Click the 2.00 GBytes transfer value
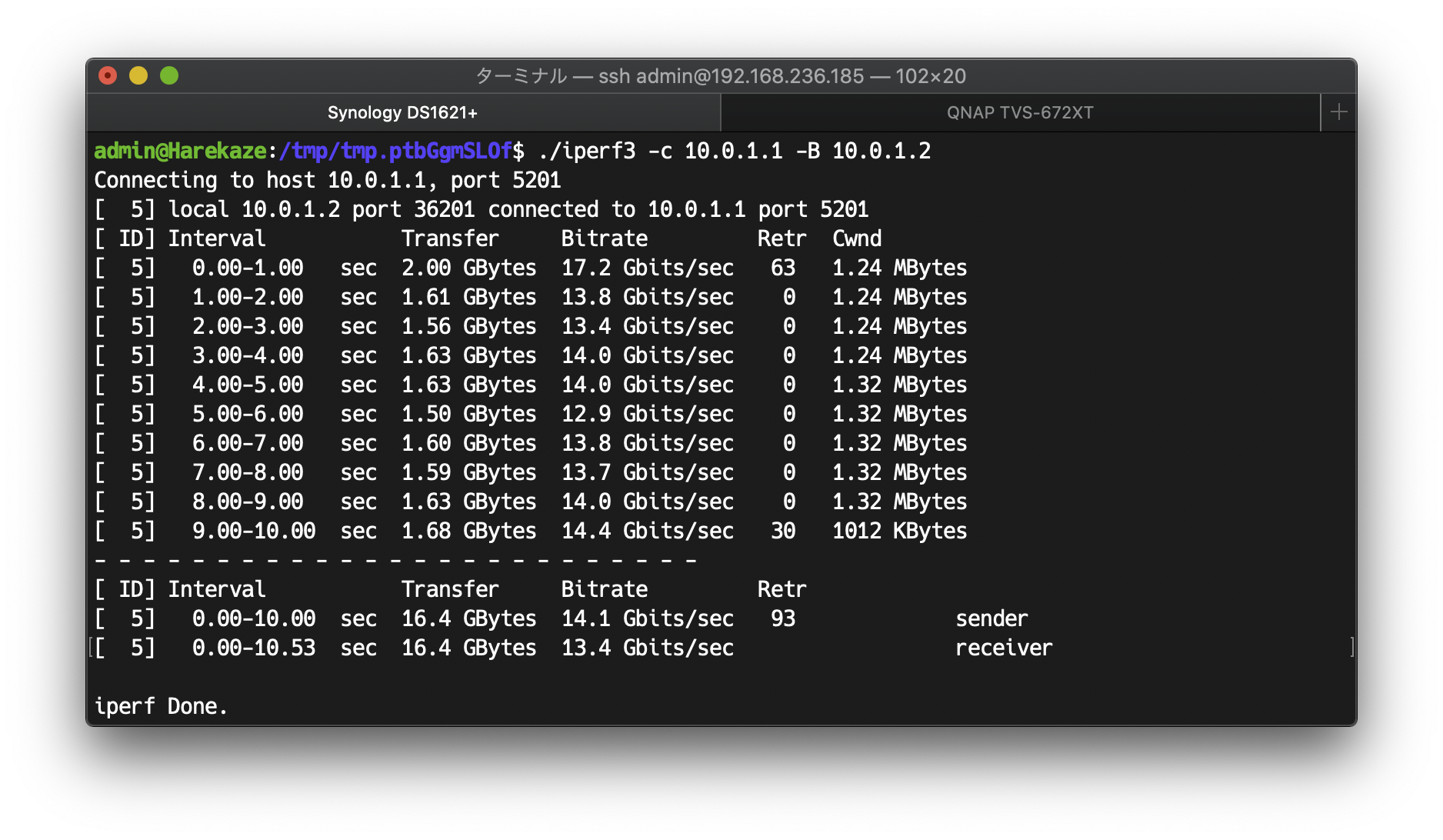This screenshot has height=840, width=1443. pyautogui.click(x=468, y=268)
